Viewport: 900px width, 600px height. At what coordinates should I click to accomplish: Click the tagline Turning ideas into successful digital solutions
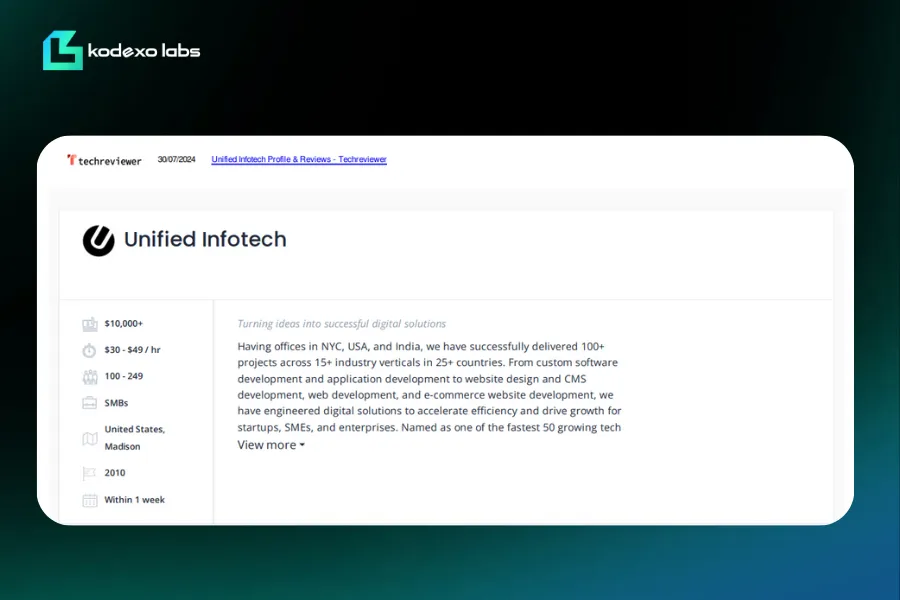tap(342, 324)
